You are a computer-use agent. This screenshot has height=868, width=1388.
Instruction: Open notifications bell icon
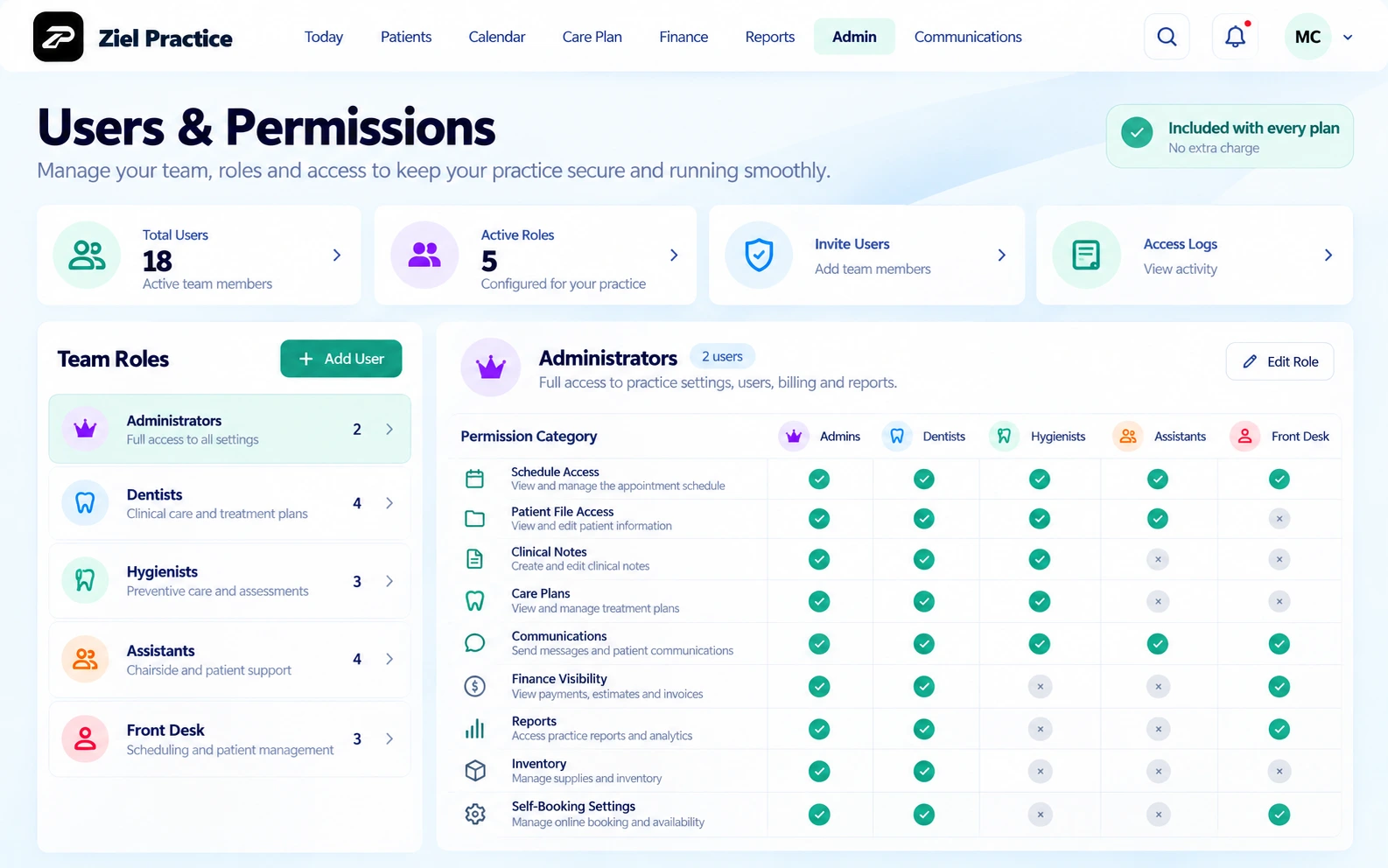(x=1235, y=37)
